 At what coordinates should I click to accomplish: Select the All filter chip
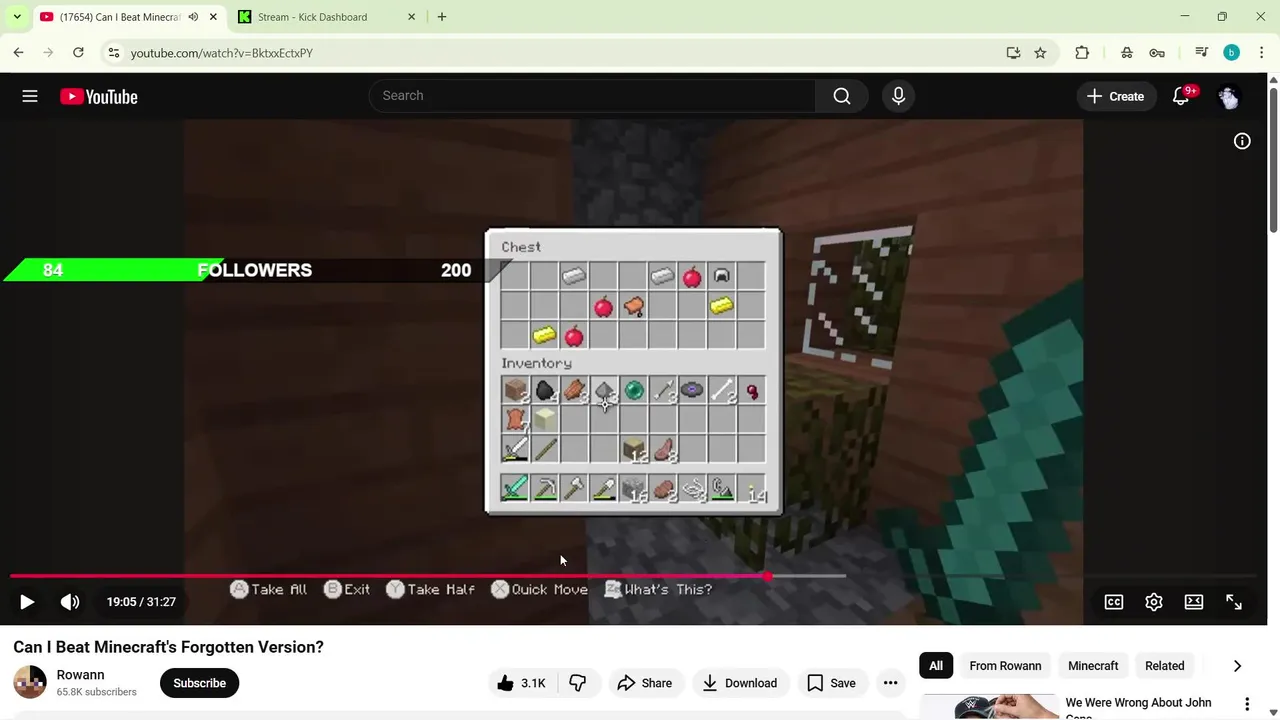[x=936, y=666]
